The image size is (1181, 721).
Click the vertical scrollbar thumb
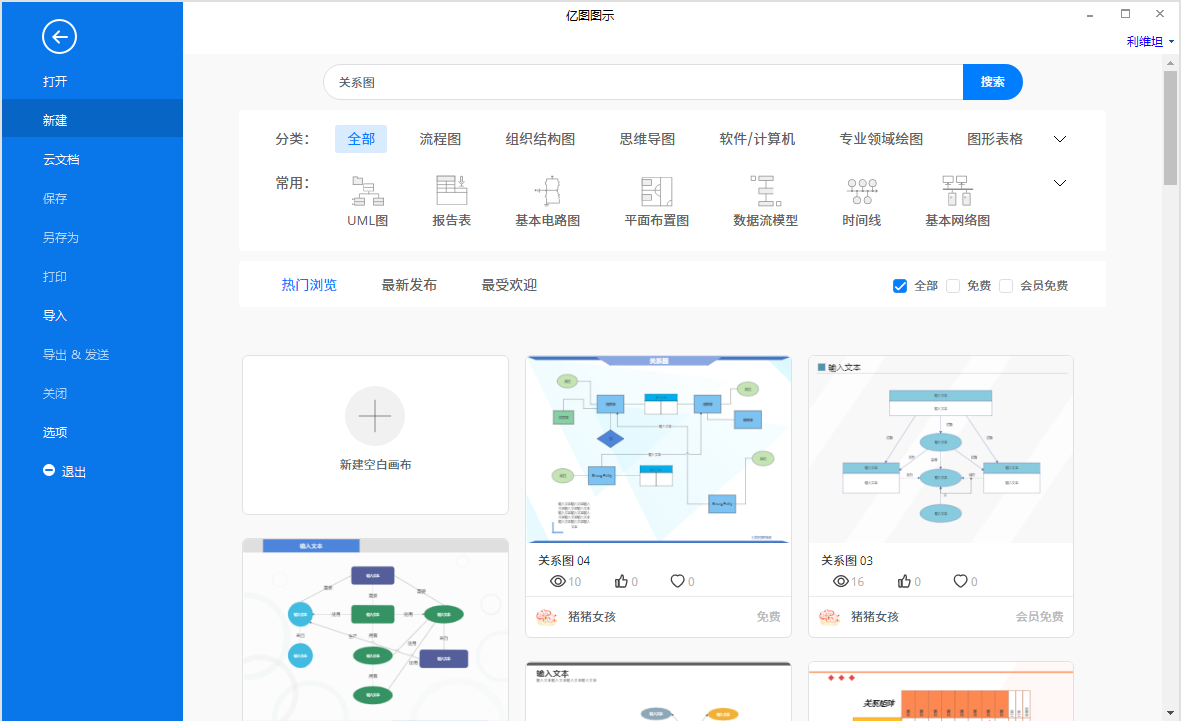point(1170,128)
